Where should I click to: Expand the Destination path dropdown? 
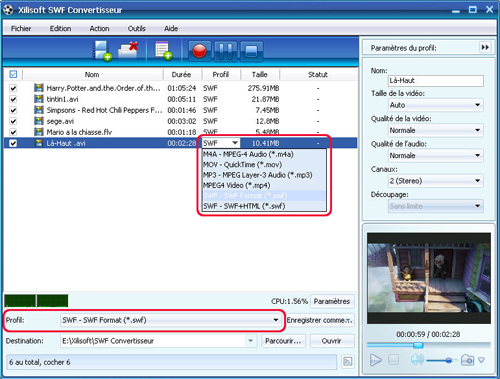point(250,341)
